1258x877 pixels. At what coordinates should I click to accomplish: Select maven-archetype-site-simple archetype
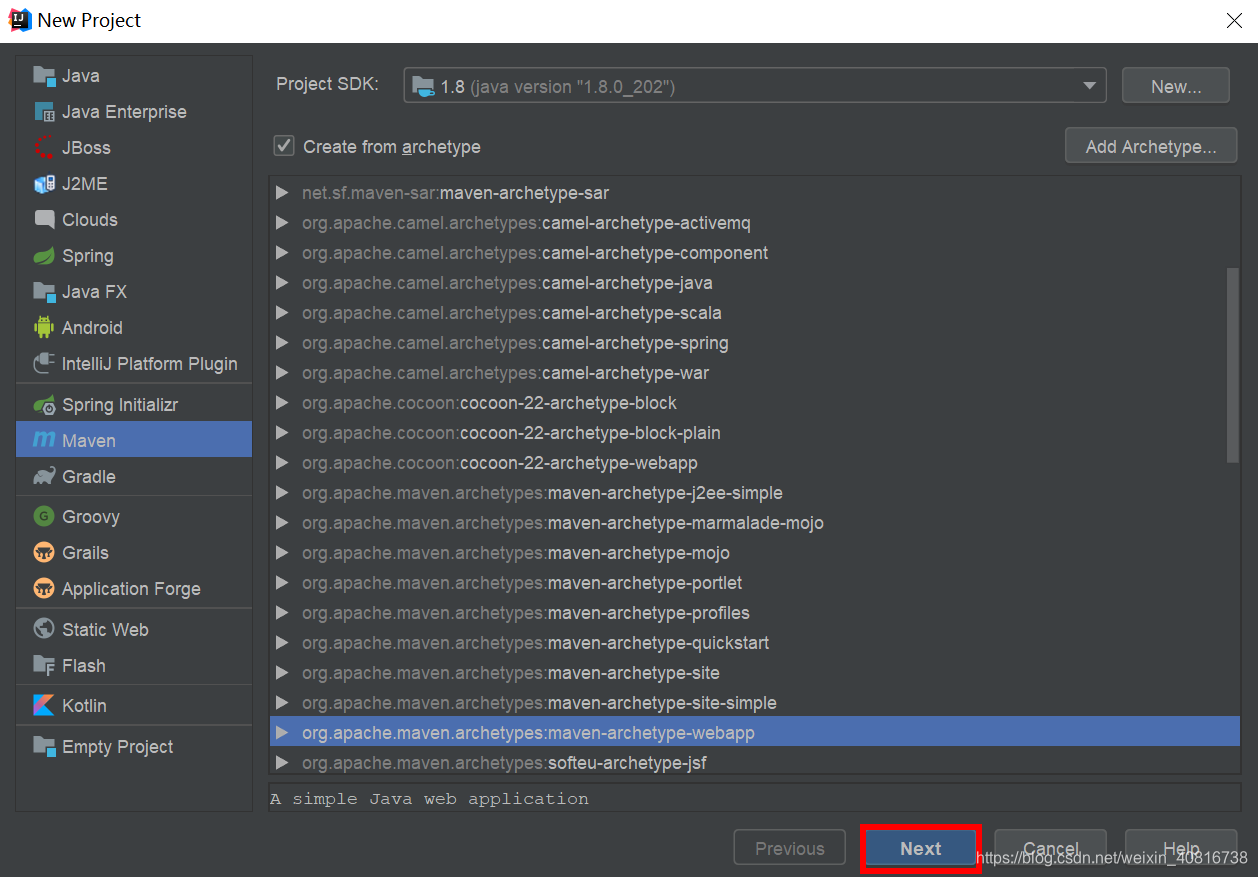tap(754, 703)
